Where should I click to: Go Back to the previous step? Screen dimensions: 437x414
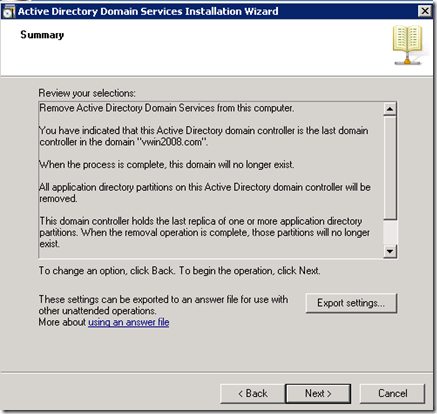pyautogui.click(x=253, y=394)
